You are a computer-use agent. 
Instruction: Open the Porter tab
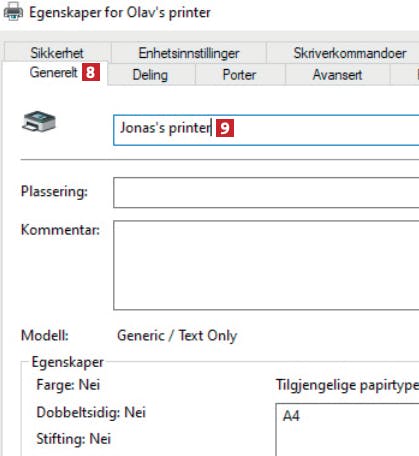coord(239,75)
